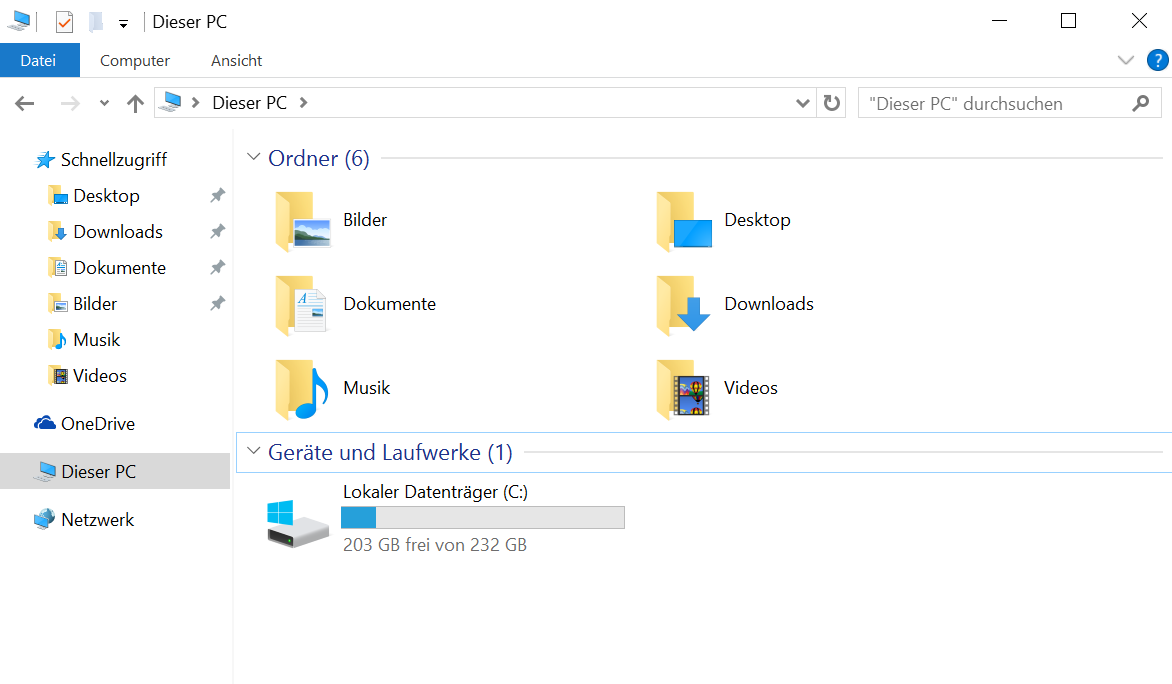This screenshot has width=1172, height=684.
Task: Go back with the back arrow
Action: 25,103
